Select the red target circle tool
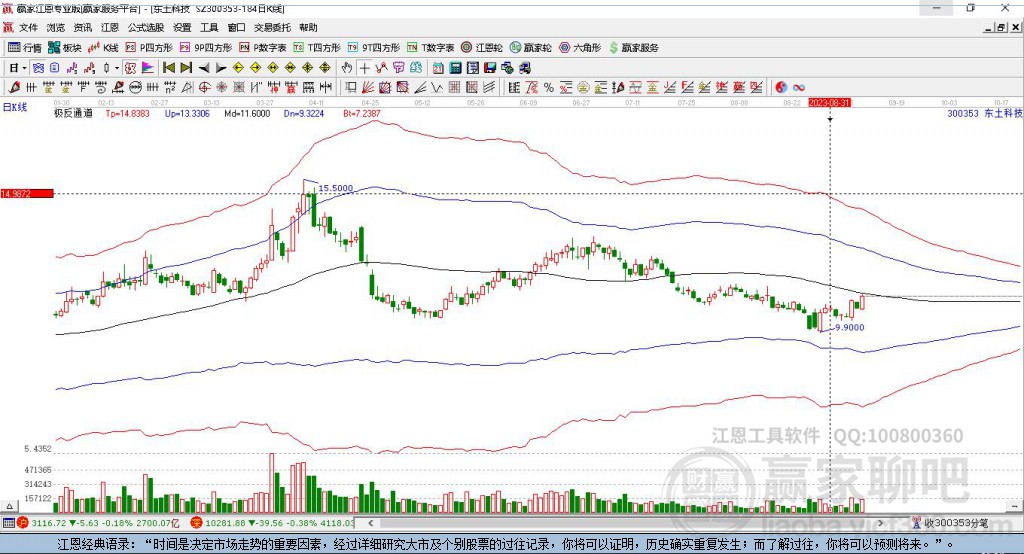Image resolution: width=1024 pixels, height=554 pixels. (x=204, y=88)
